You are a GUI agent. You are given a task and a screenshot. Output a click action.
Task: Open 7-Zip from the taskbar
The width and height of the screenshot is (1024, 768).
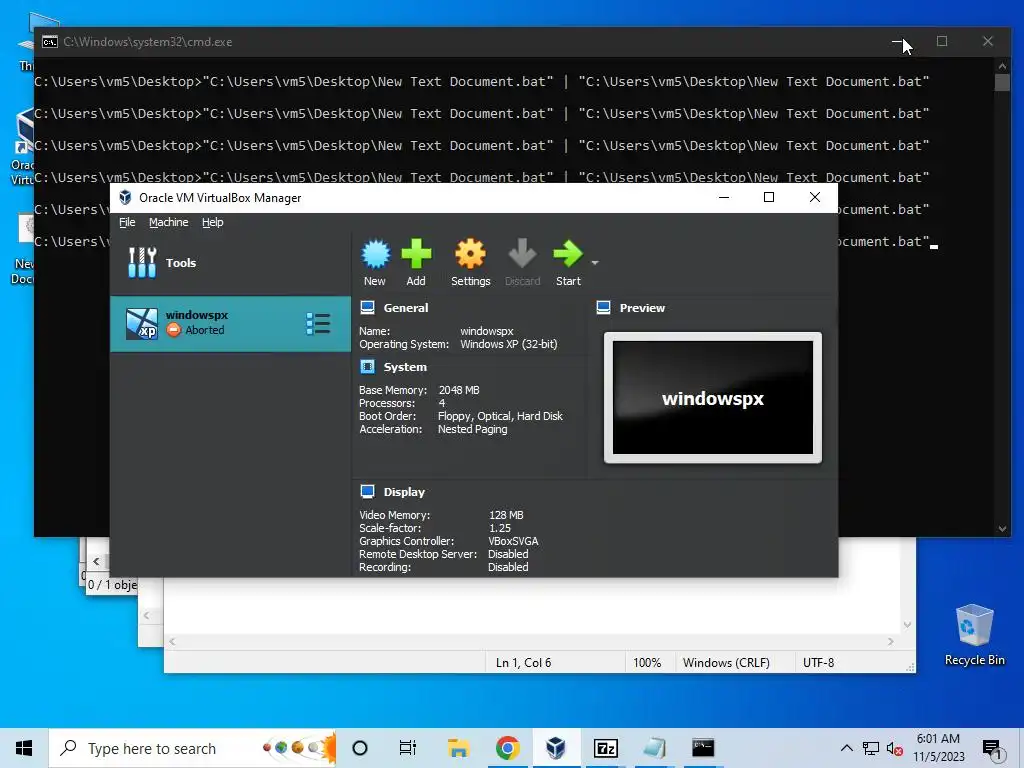click(605, 748)
